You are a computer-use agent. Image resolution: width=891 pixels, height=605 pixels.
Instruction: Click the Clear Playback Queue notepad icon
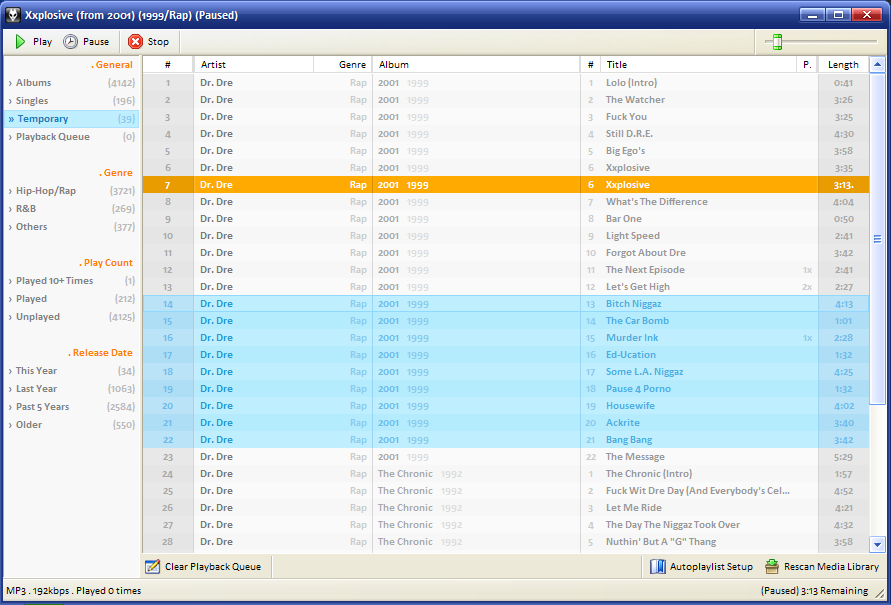pos(152,566)
